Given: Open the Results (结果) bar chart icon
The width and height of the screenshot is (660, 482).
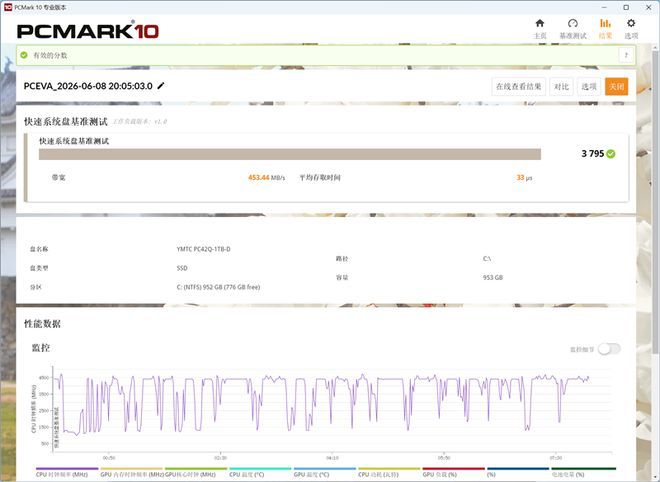Looking at the screenshot, I should (x=605, y=29).
